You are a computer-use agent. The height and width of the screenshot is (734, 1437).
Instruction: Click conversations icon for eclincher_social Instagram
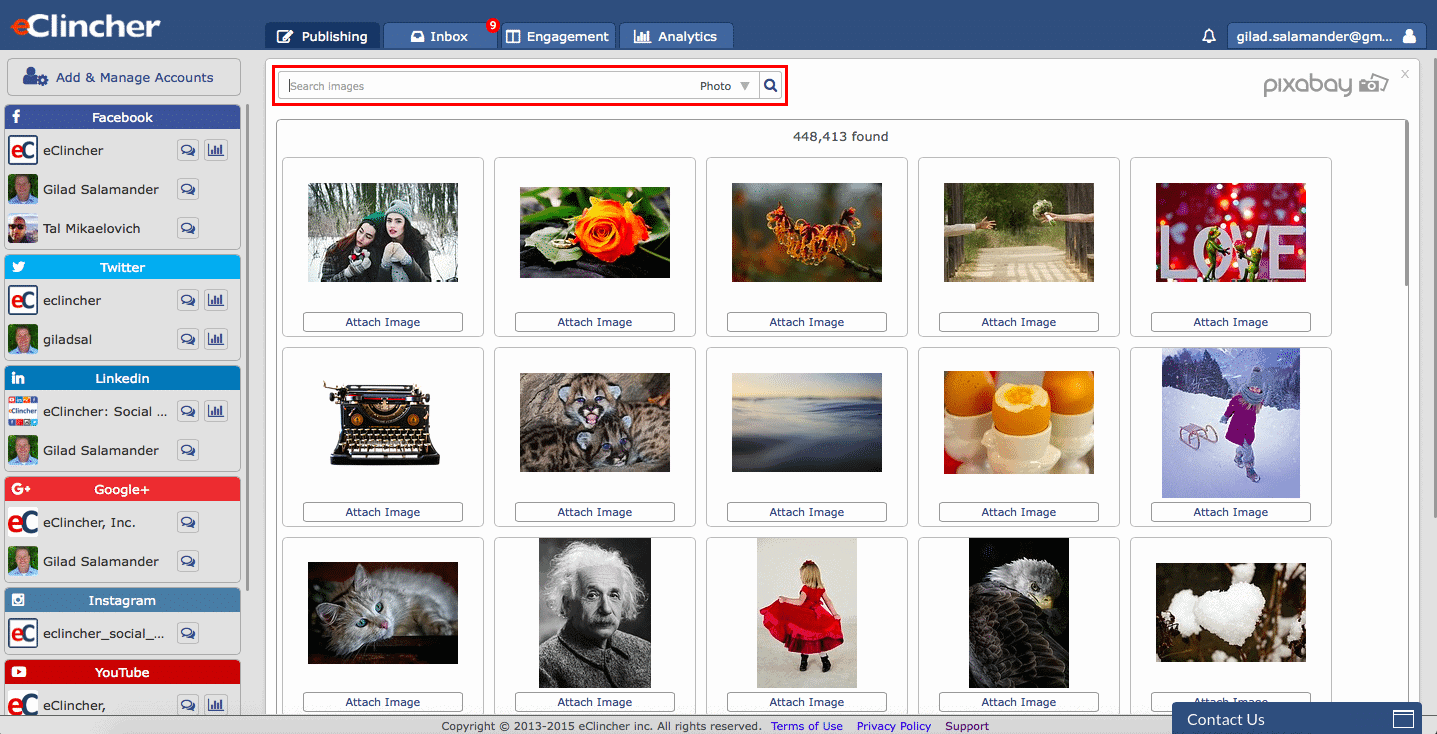tap(187, 633)
